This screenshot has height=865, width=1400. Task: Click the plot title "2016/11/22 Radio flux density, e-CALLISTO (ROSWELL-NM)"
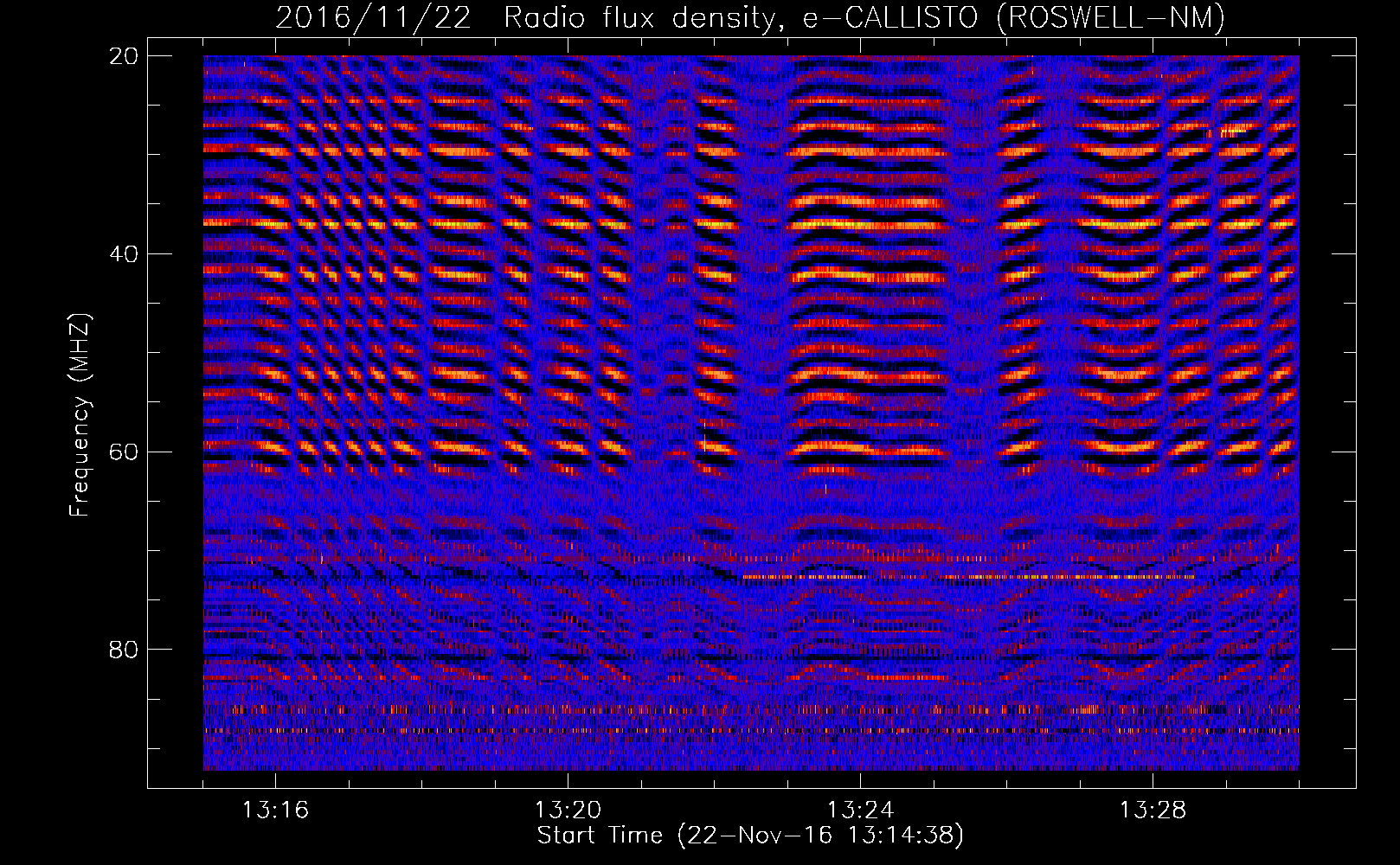coord(750,17)
